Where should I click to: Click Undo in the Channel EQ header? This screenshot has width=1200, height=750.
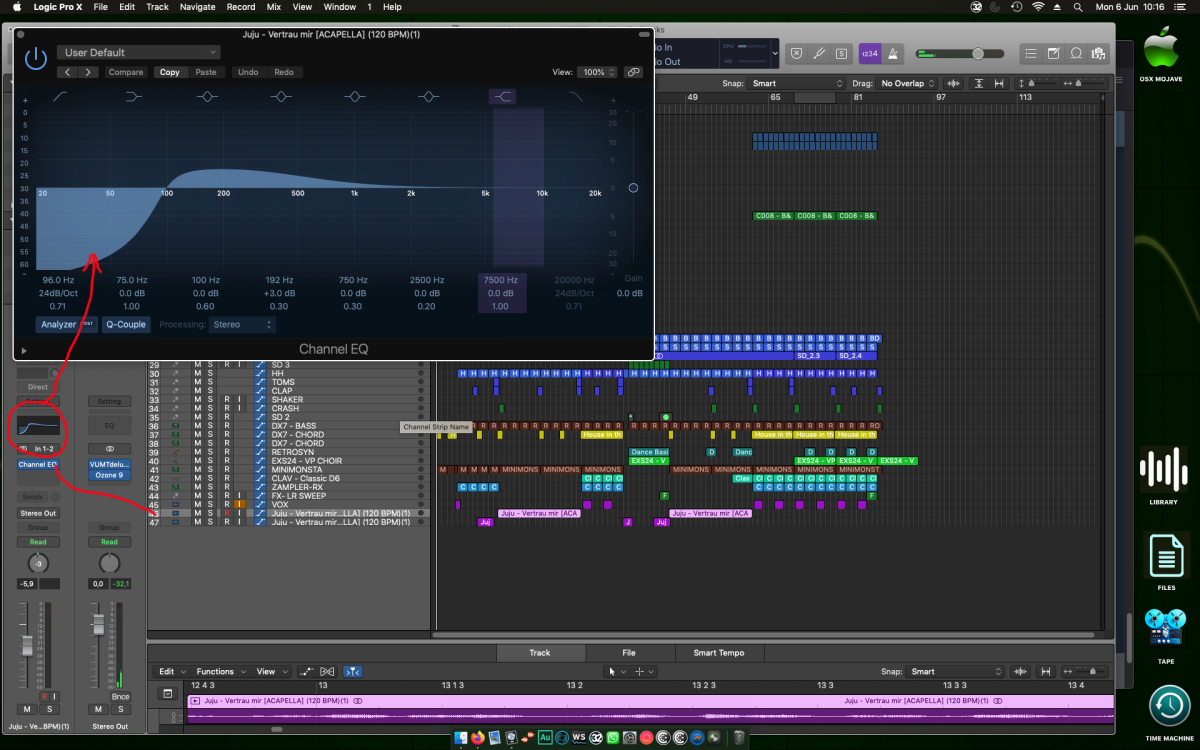click(x=248, y=72)
